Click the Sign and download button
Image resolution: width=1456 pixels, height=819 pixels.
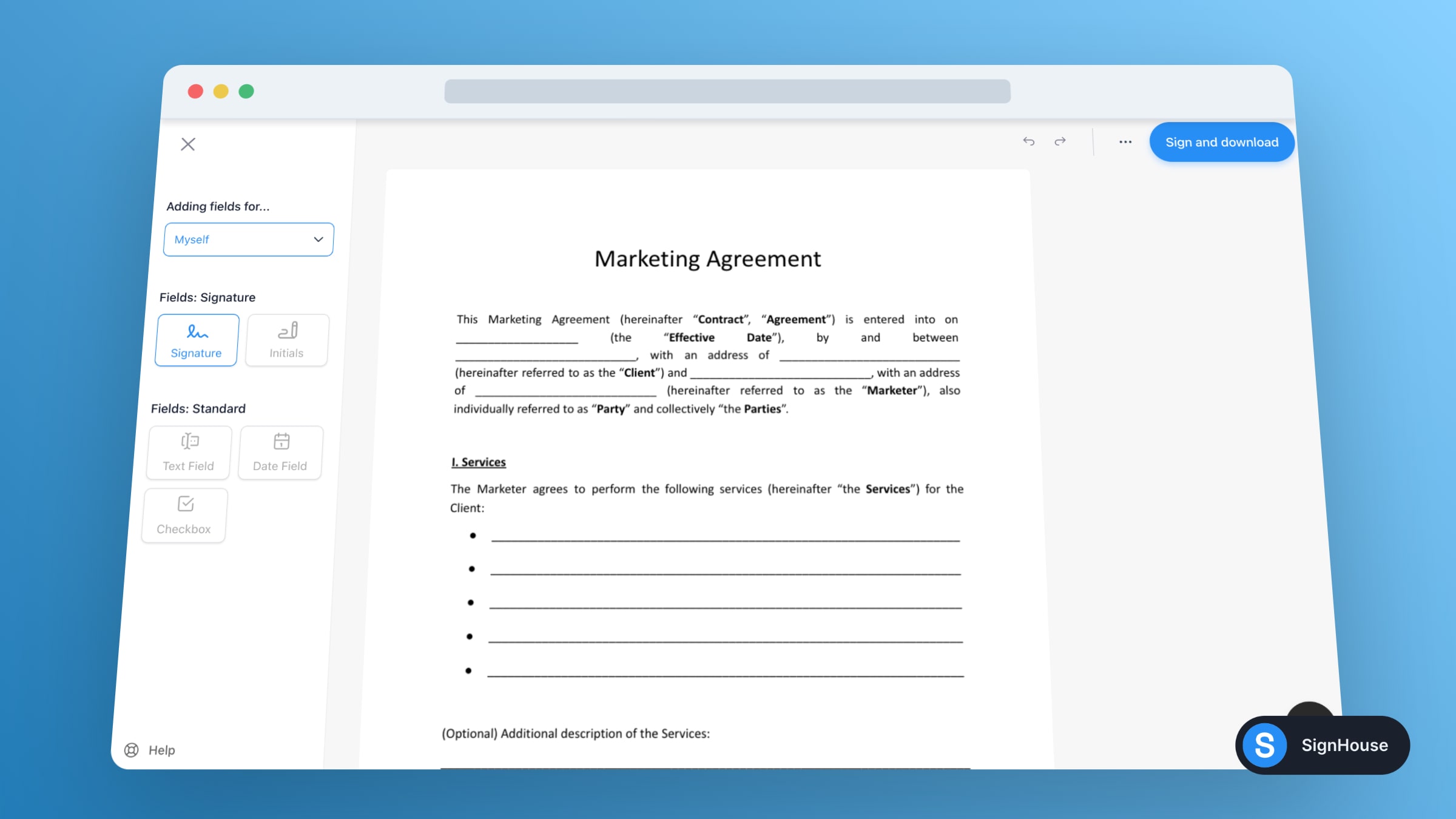coord(1221,142)
